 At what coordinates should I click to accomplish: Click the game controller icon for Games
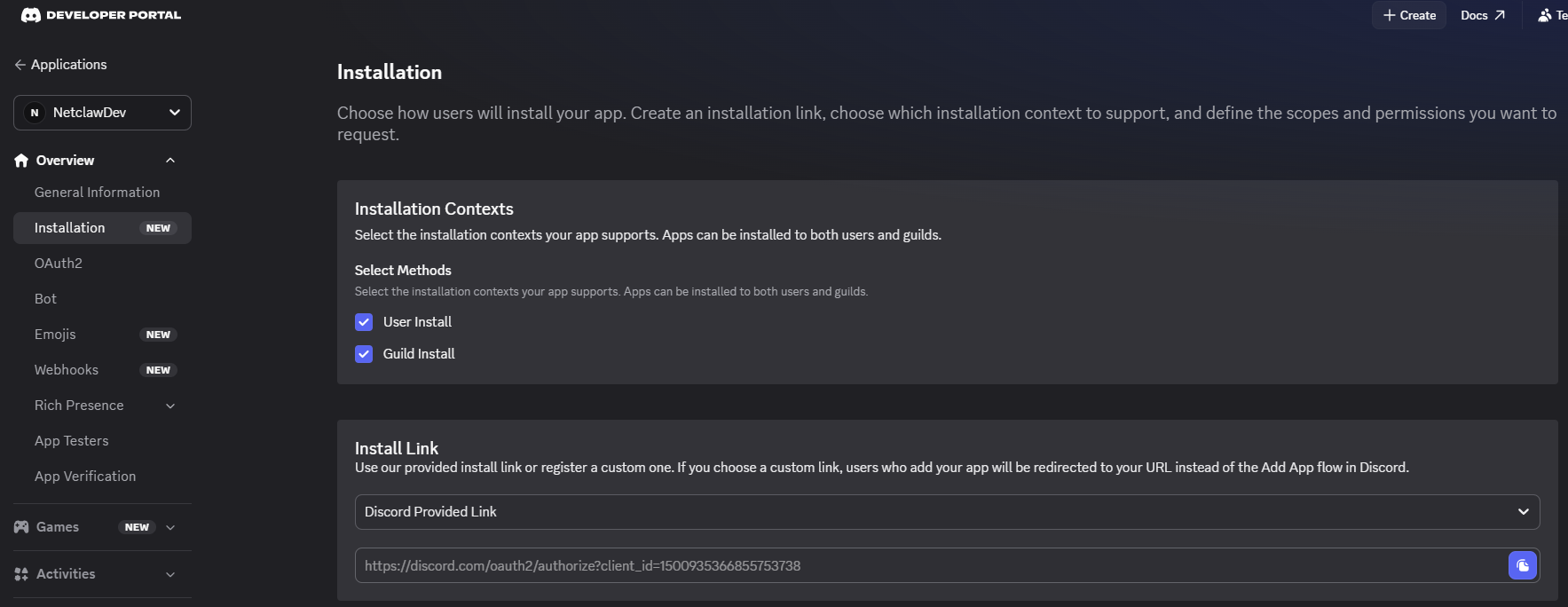[21, 527]
